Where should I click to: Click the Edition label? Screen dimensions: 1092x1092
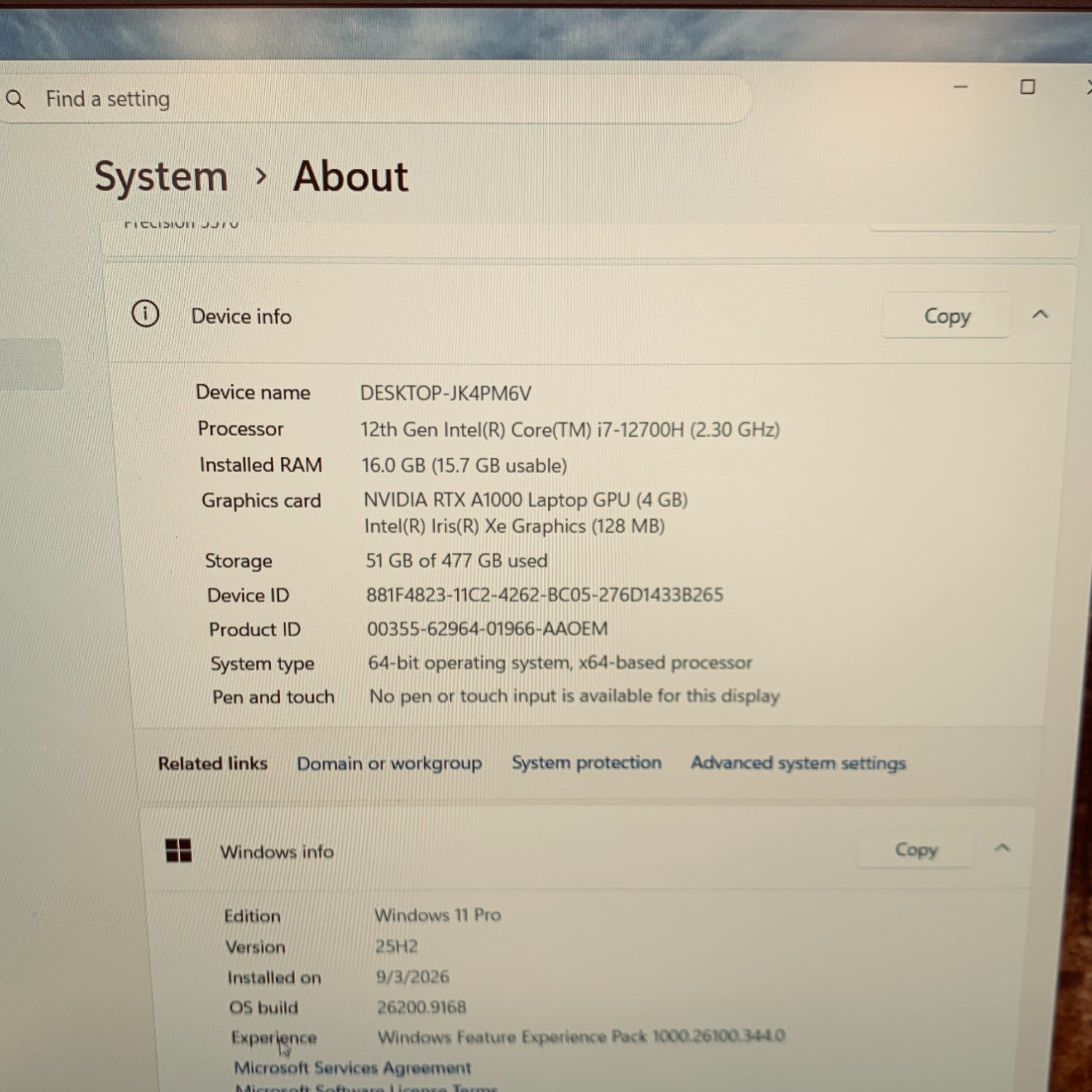(x=252, y=916)
